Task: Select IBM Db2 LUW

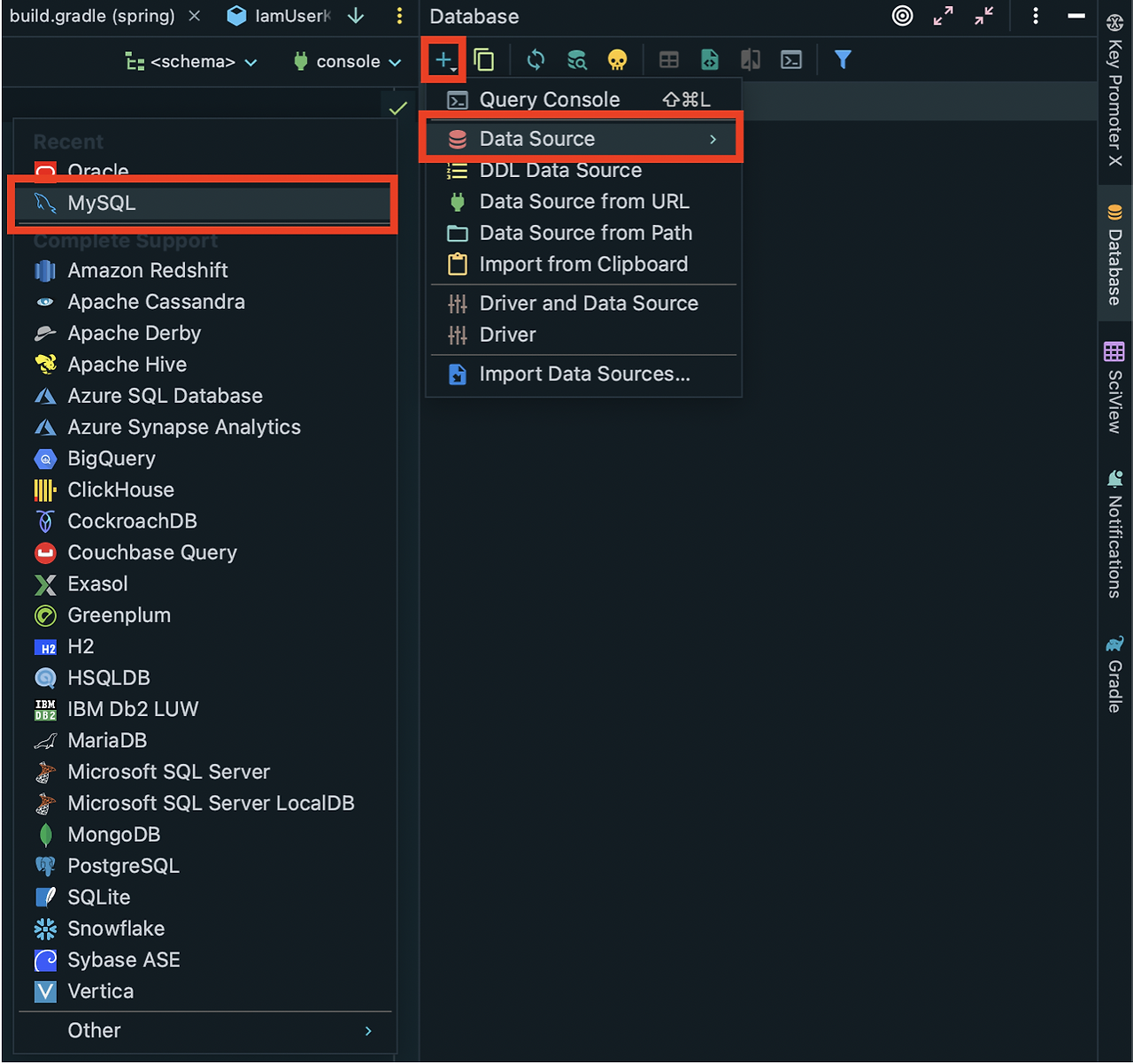Action: pos(205,709)
